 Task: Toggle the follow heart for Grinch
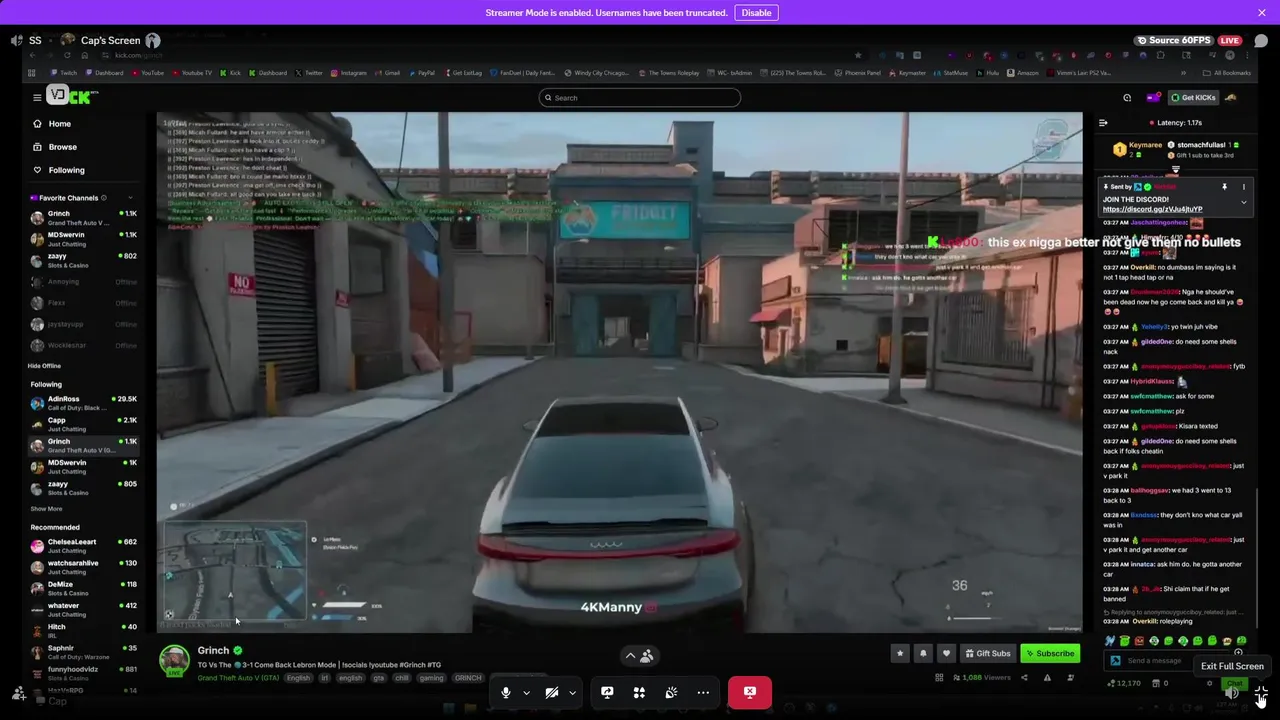pos(946,654)
